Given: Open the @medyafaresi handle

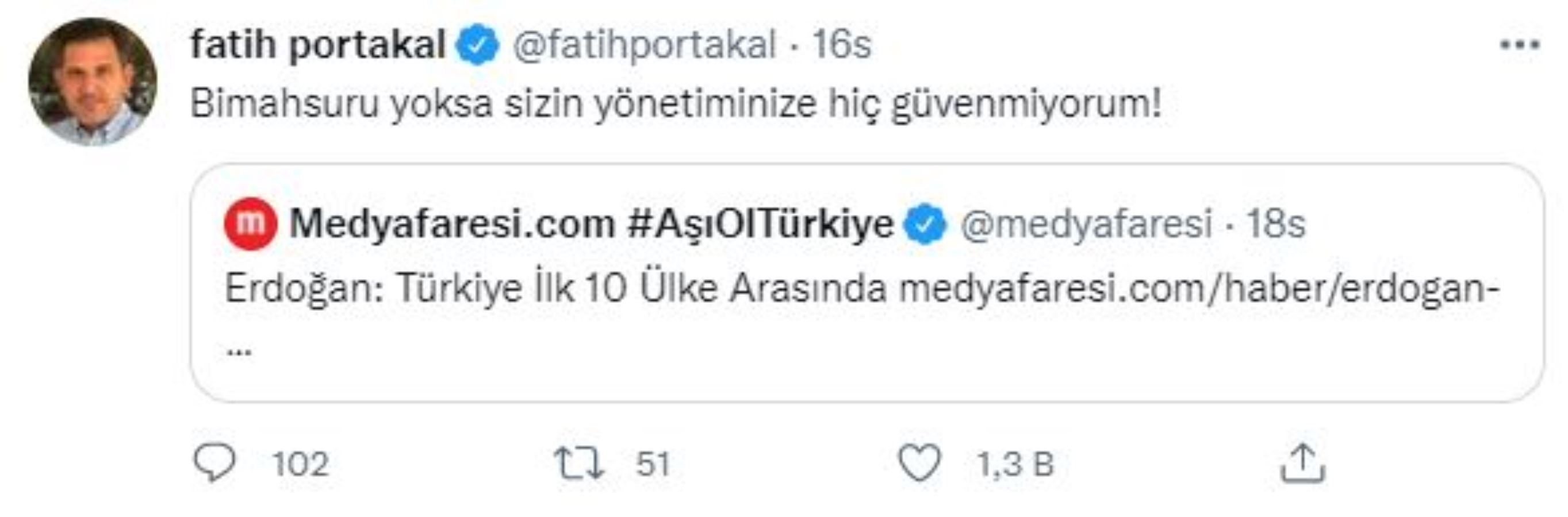Looking at the screenshot, I should coord(1086,224).
